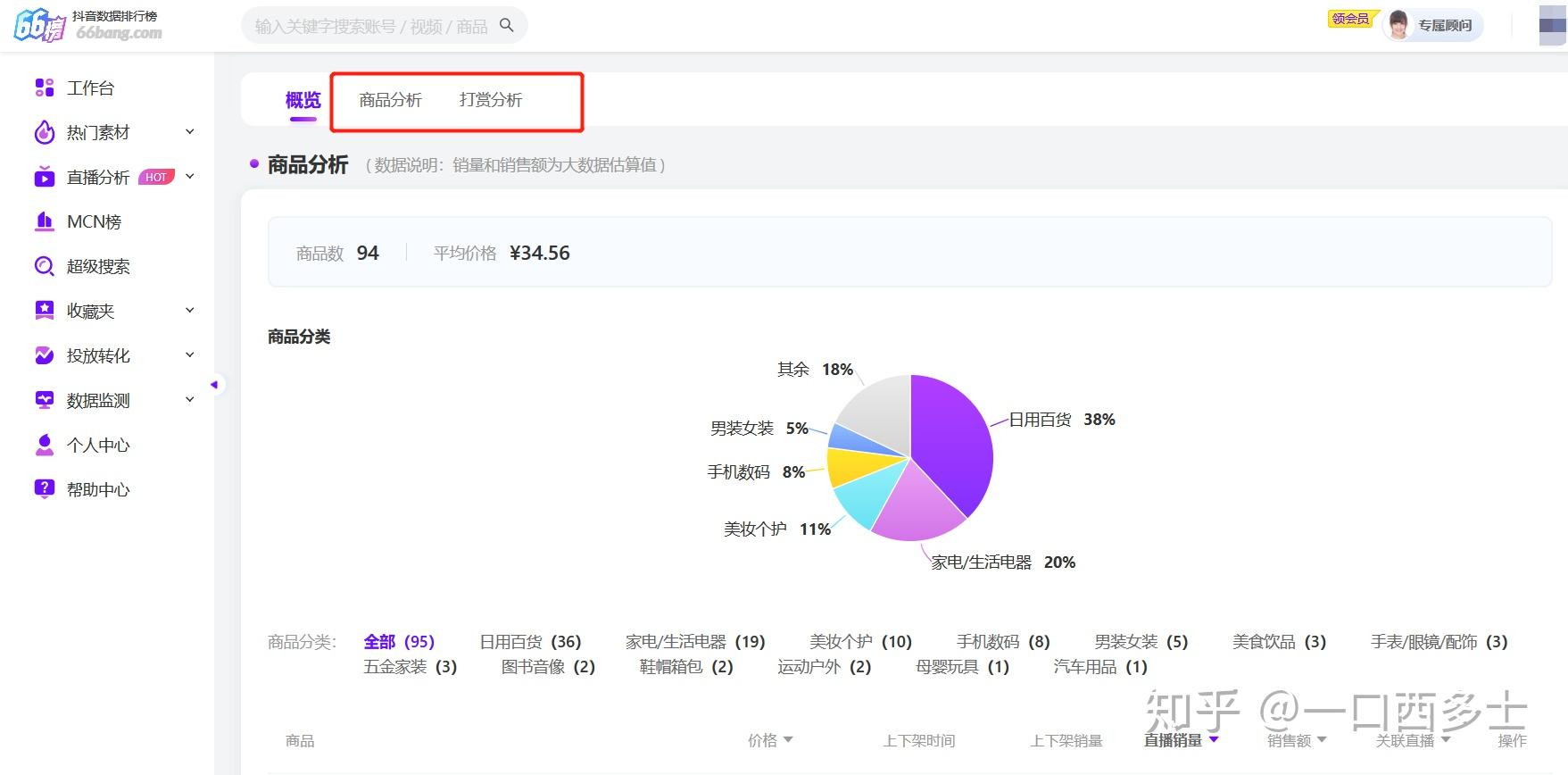This screenshot has height=775, width=1568.
Task: Sort table by 关联直播 column
Action: (1414, 740)
